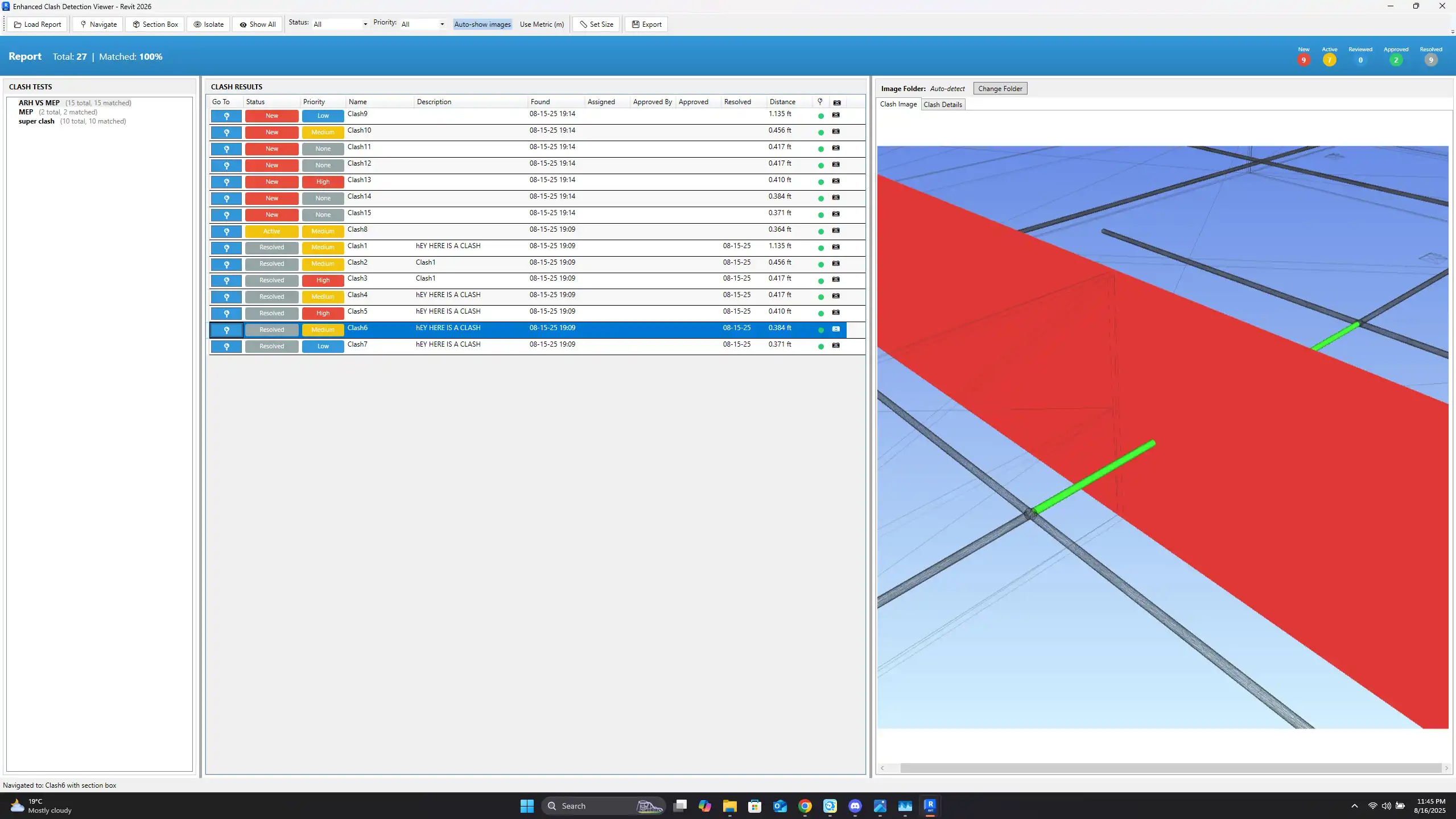Open the Status filter dropdown
The height and width of the screenshot is (819, 1456).
pyautogui.click(x=340, y=24)
